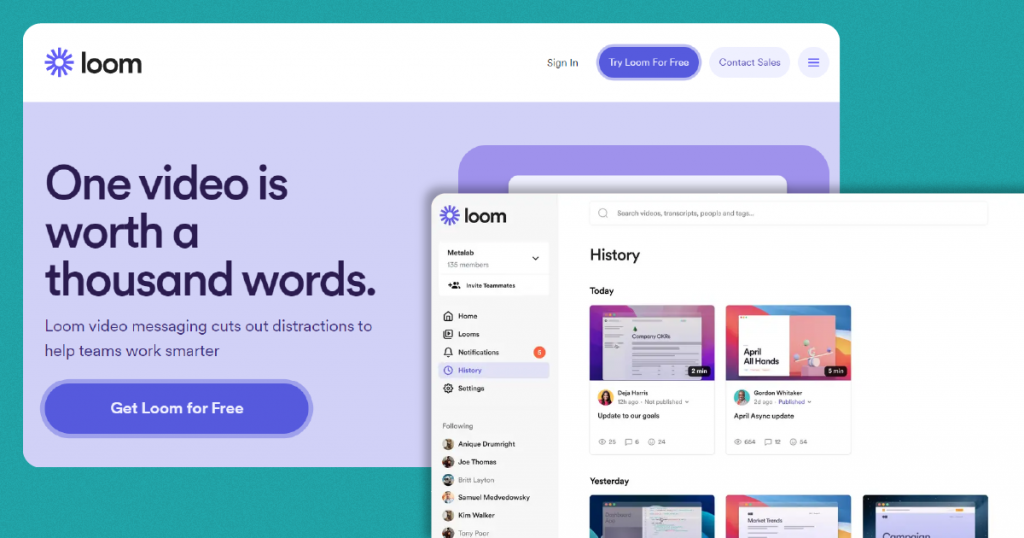Image resolution: width=1024 pixels, height=538 pixels.
Task: Open the Published status dropdown
Action: 795,402
